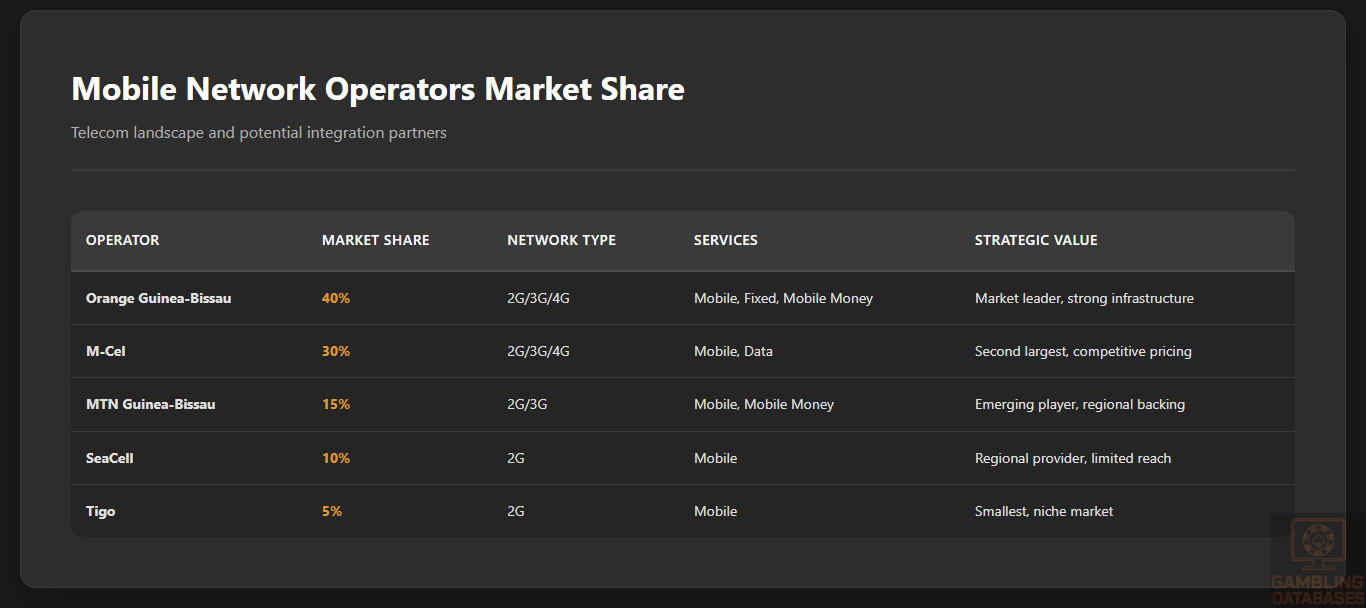
Task: Select the MTN Guinea-Bissau operator cell
Action: [150, 404]
